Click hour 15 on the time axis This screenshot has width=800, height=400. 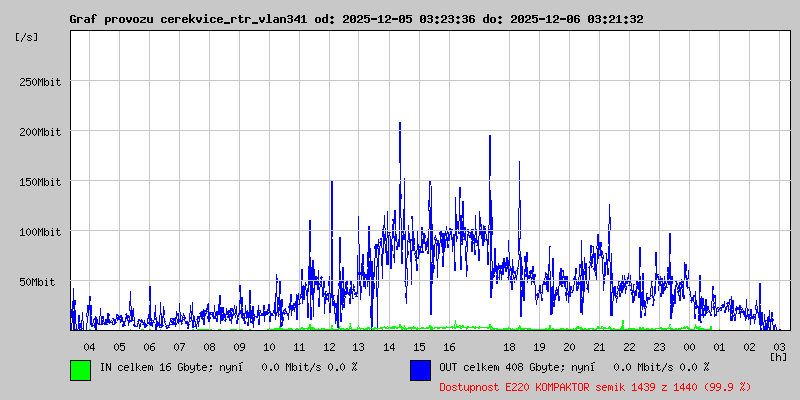[419, 347]
